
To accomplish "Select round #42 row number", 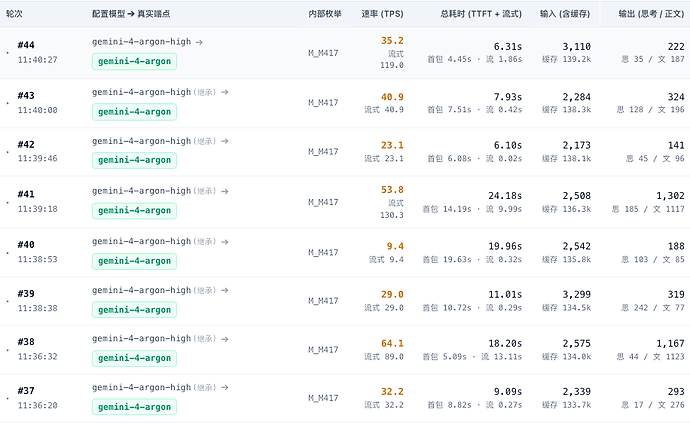I will coord(26,144).
